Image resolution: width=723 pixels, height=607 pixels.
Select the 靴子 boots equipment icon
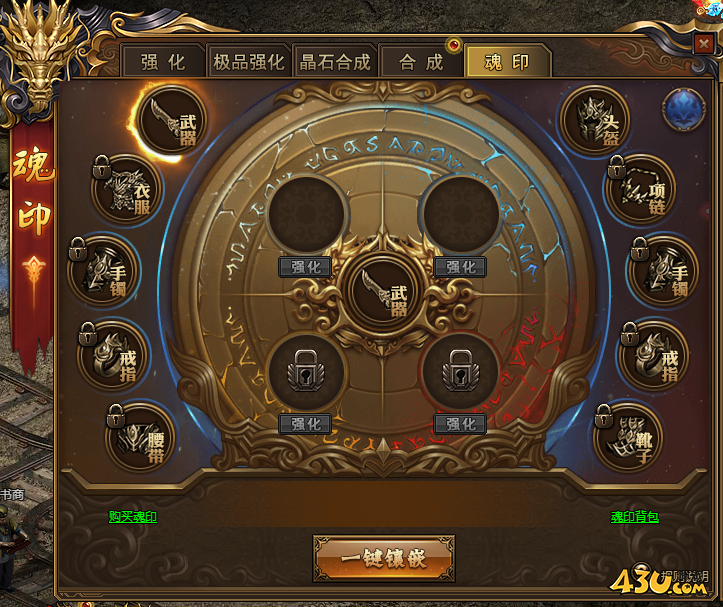(628, 438)
